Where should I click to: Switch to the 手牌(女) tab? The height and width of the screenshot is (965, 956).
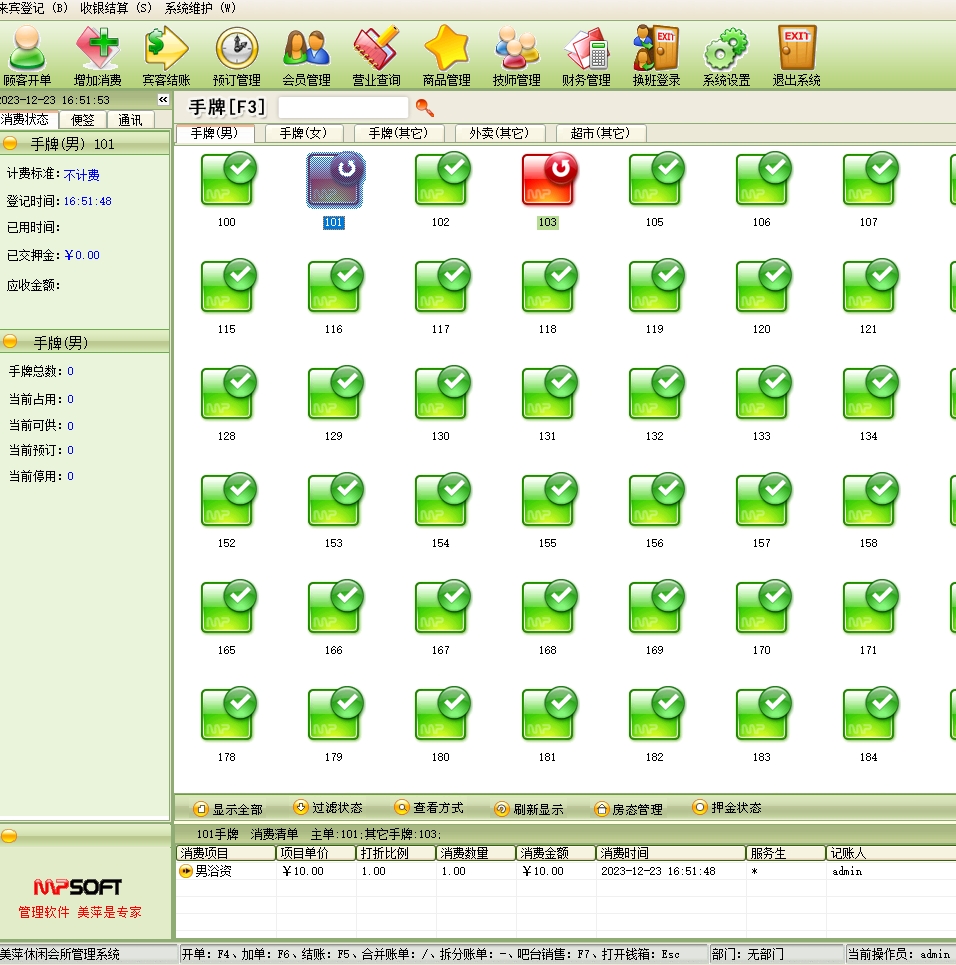point(305,133)
